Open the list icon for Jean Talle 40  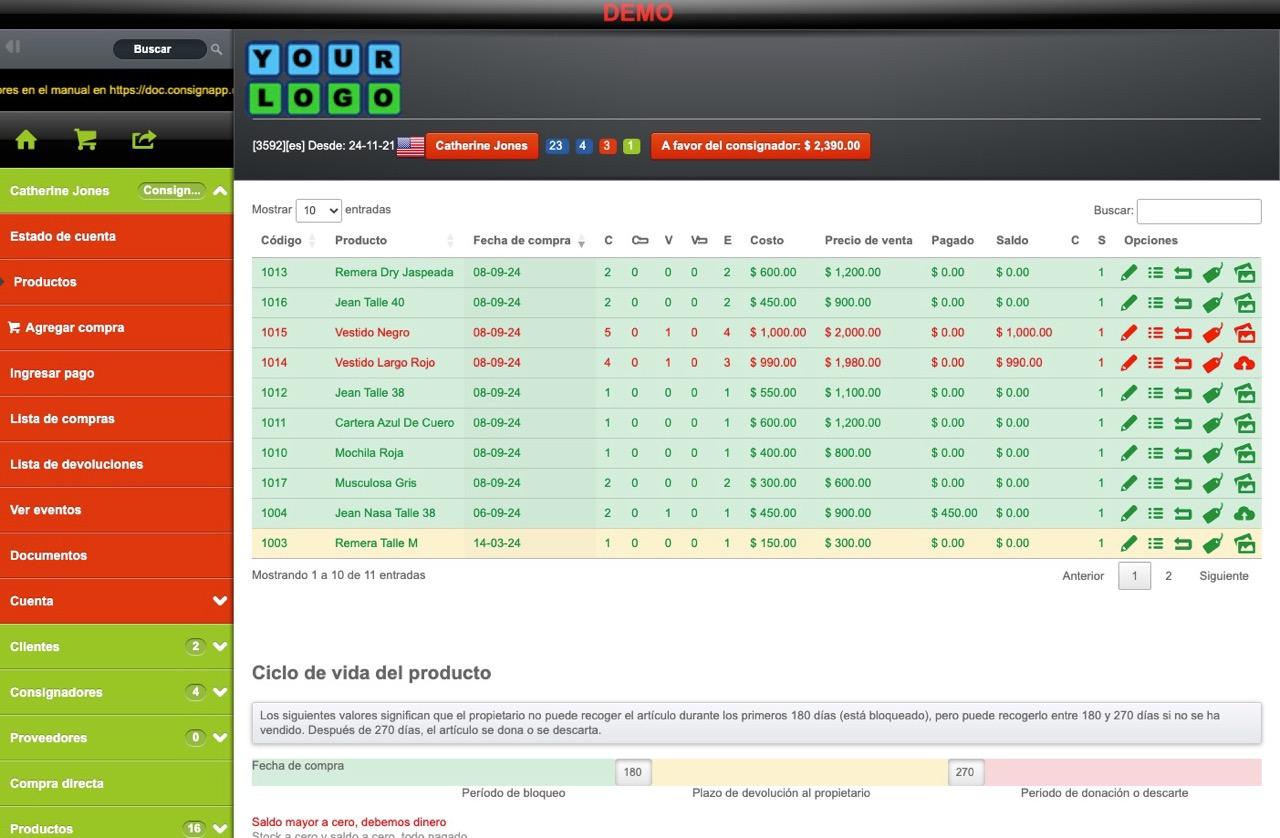[x=1155, y=302]
